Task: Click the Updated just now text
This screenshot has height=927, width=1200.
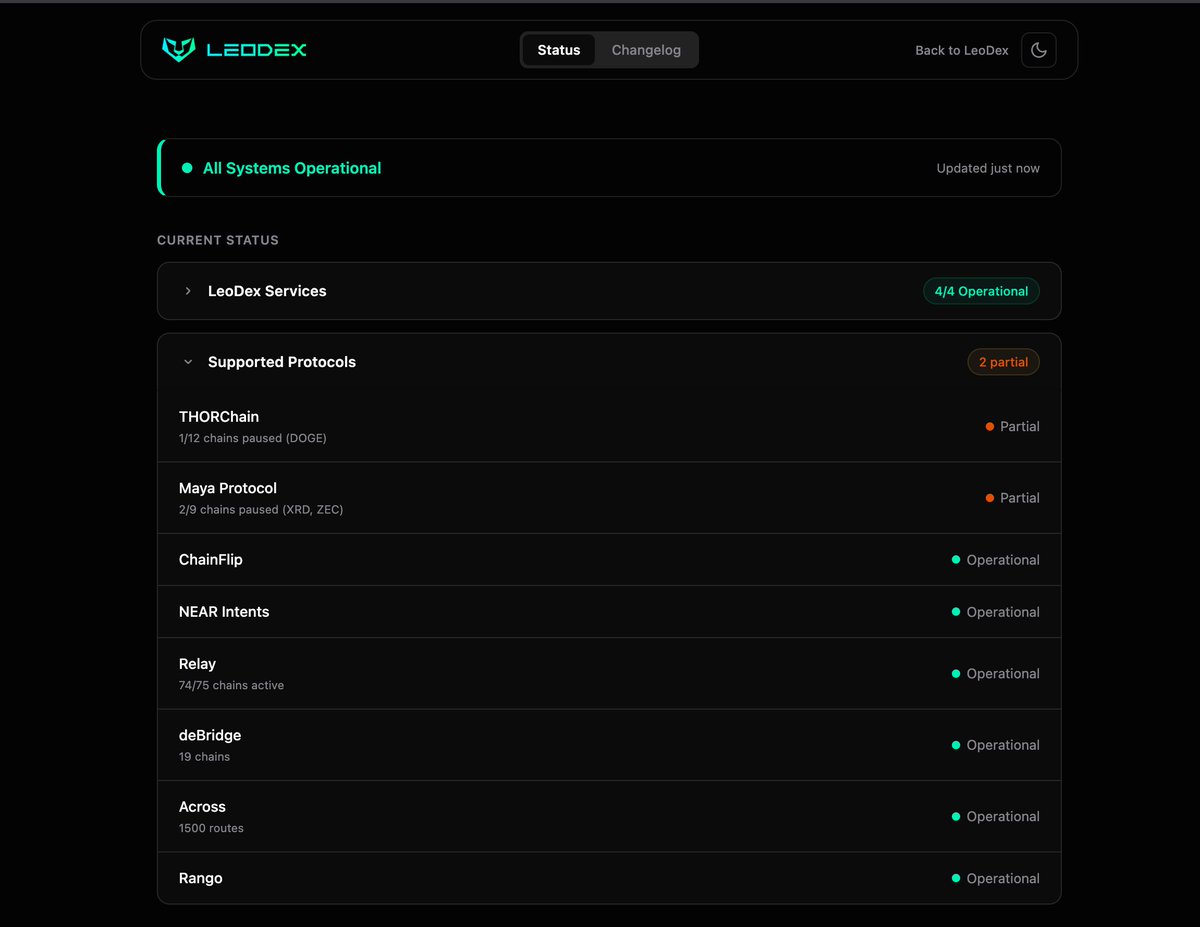Action: coord(988,168)
